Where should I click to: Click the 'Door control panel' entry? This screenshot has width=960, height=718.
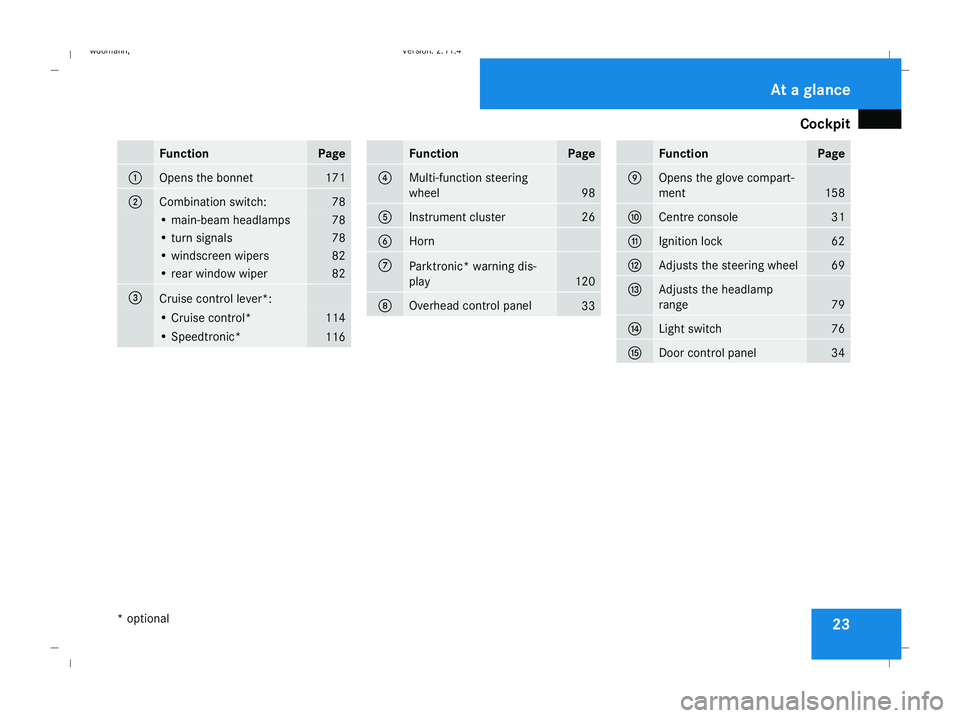tap(707, 353)
